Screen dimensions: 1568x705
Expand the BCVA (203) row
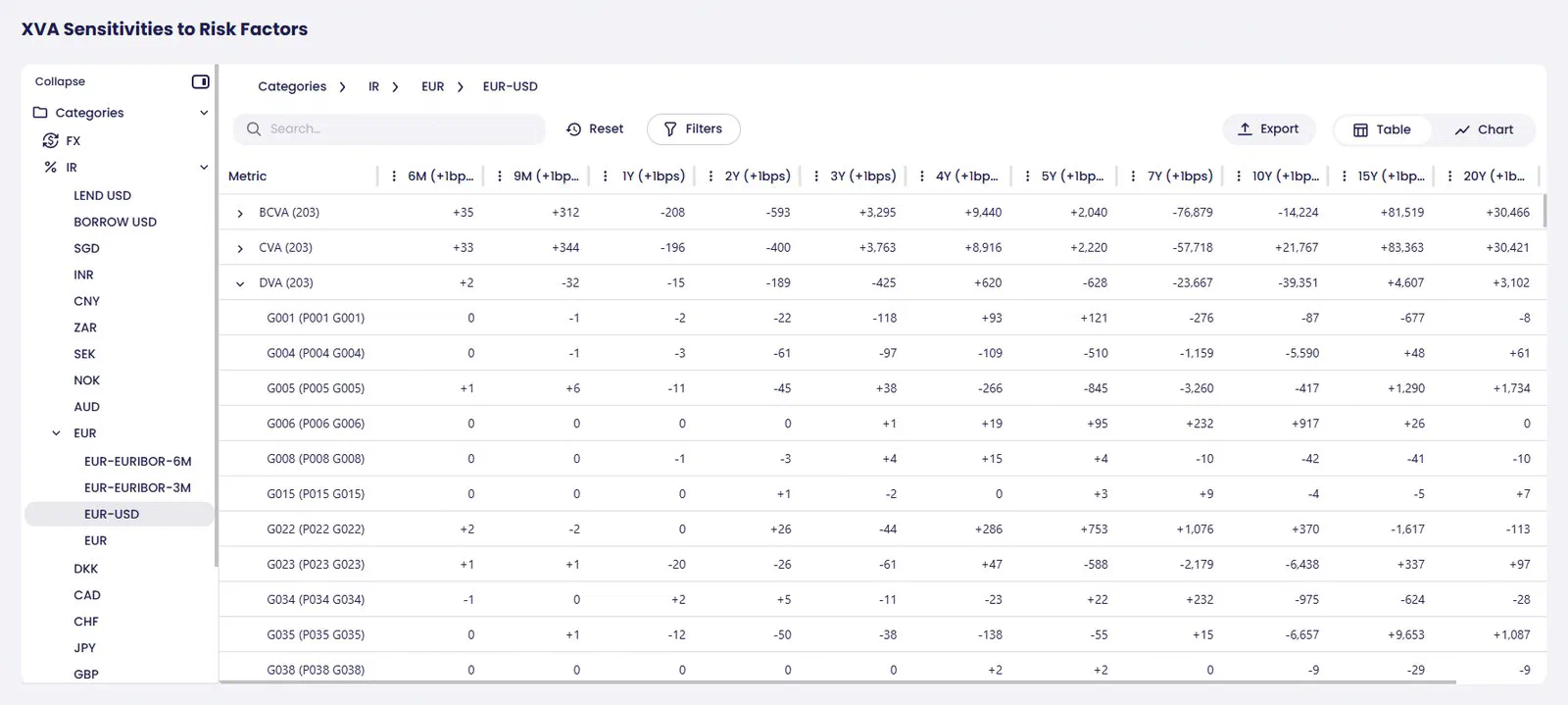pos(240,213)
